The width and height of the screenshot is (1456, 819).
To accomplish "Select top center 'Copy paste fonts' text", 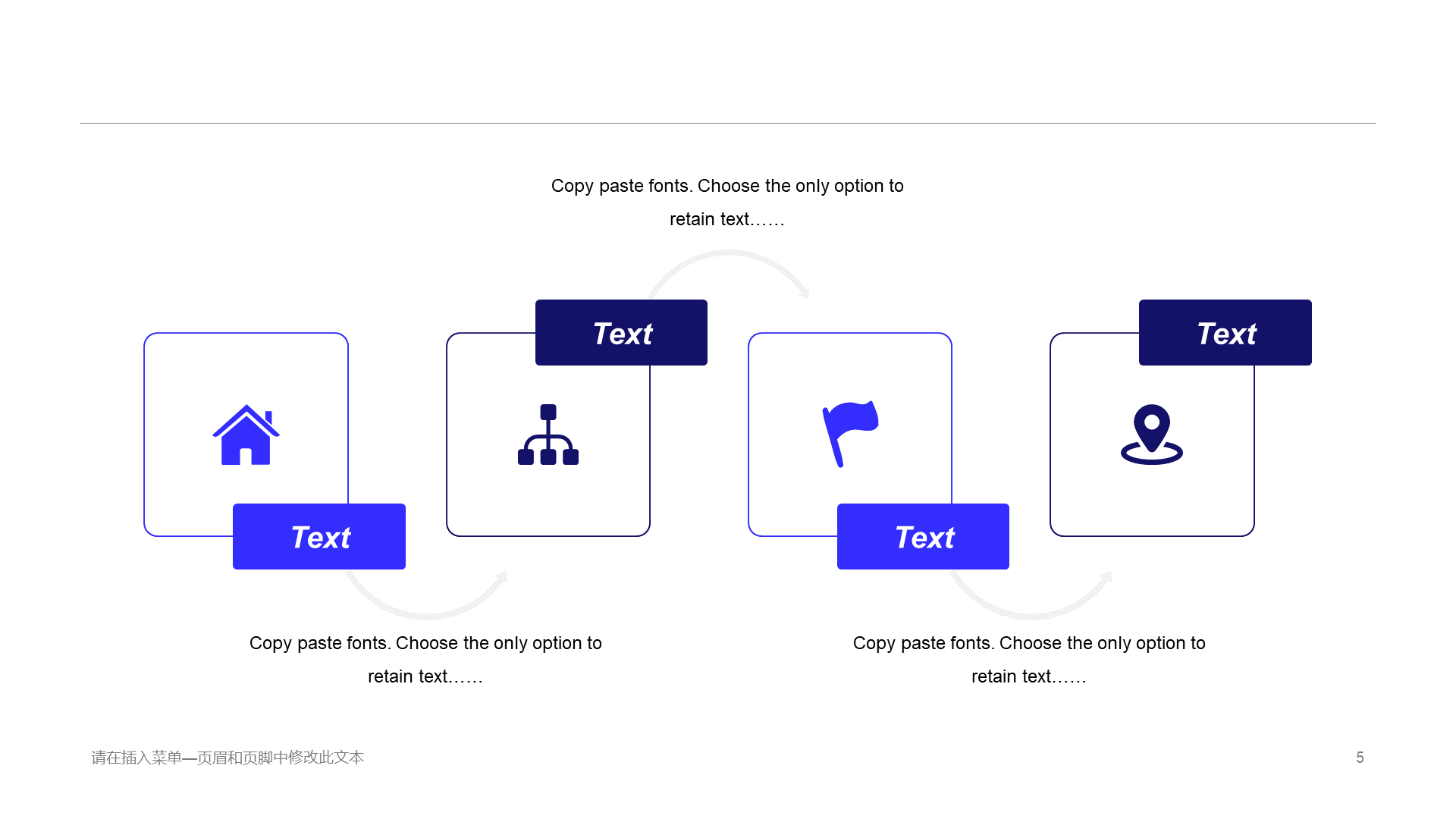I will point(727,202).
